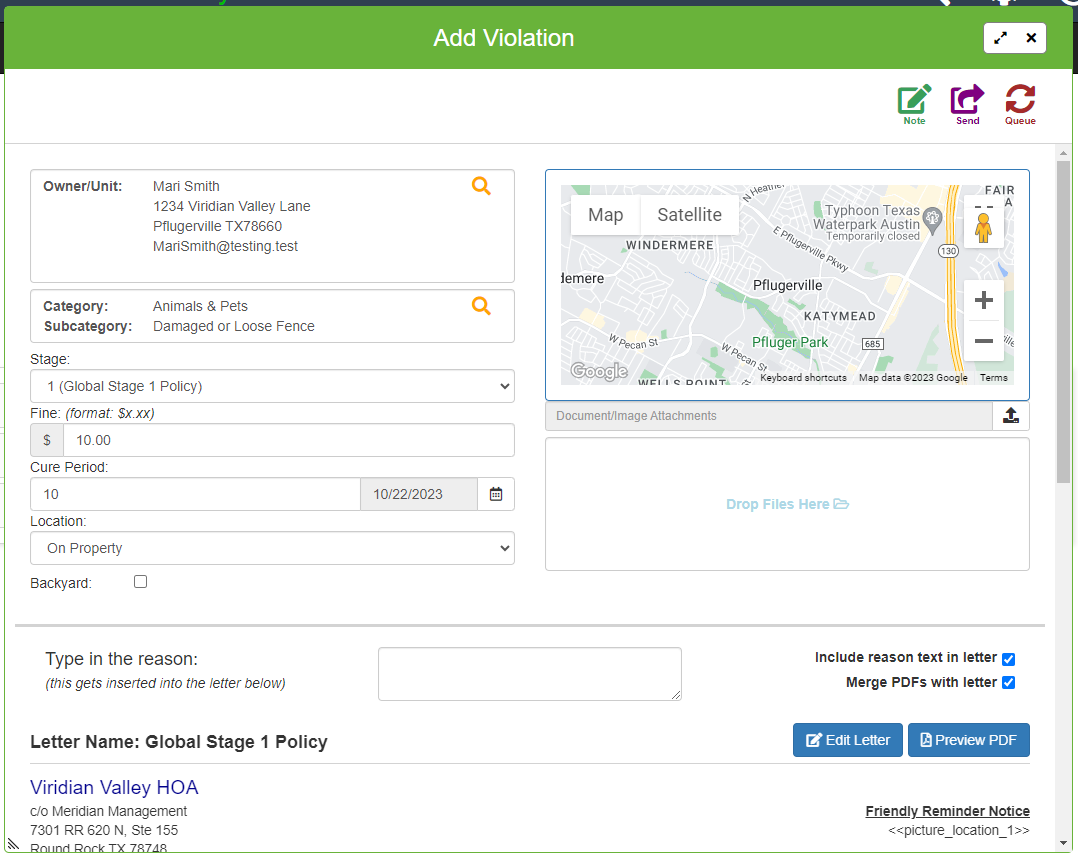The width and height of the screenshot is (1078, 861).
Task: Click the Send icon
Action: [967, 105]
